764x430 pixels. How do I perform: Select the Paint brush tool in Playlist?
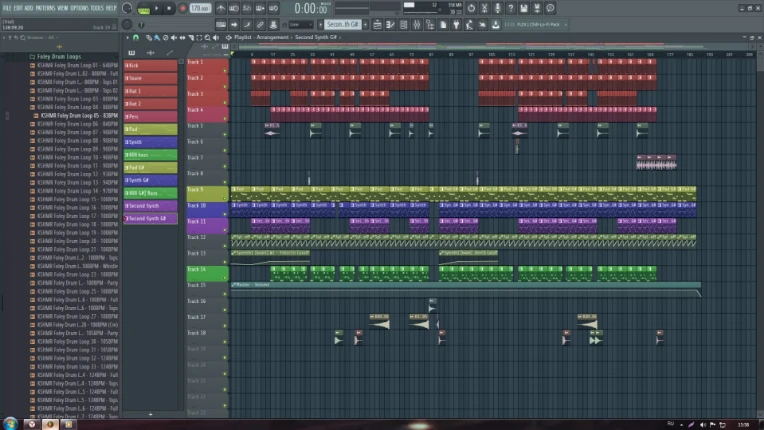[x=157, y=37]
